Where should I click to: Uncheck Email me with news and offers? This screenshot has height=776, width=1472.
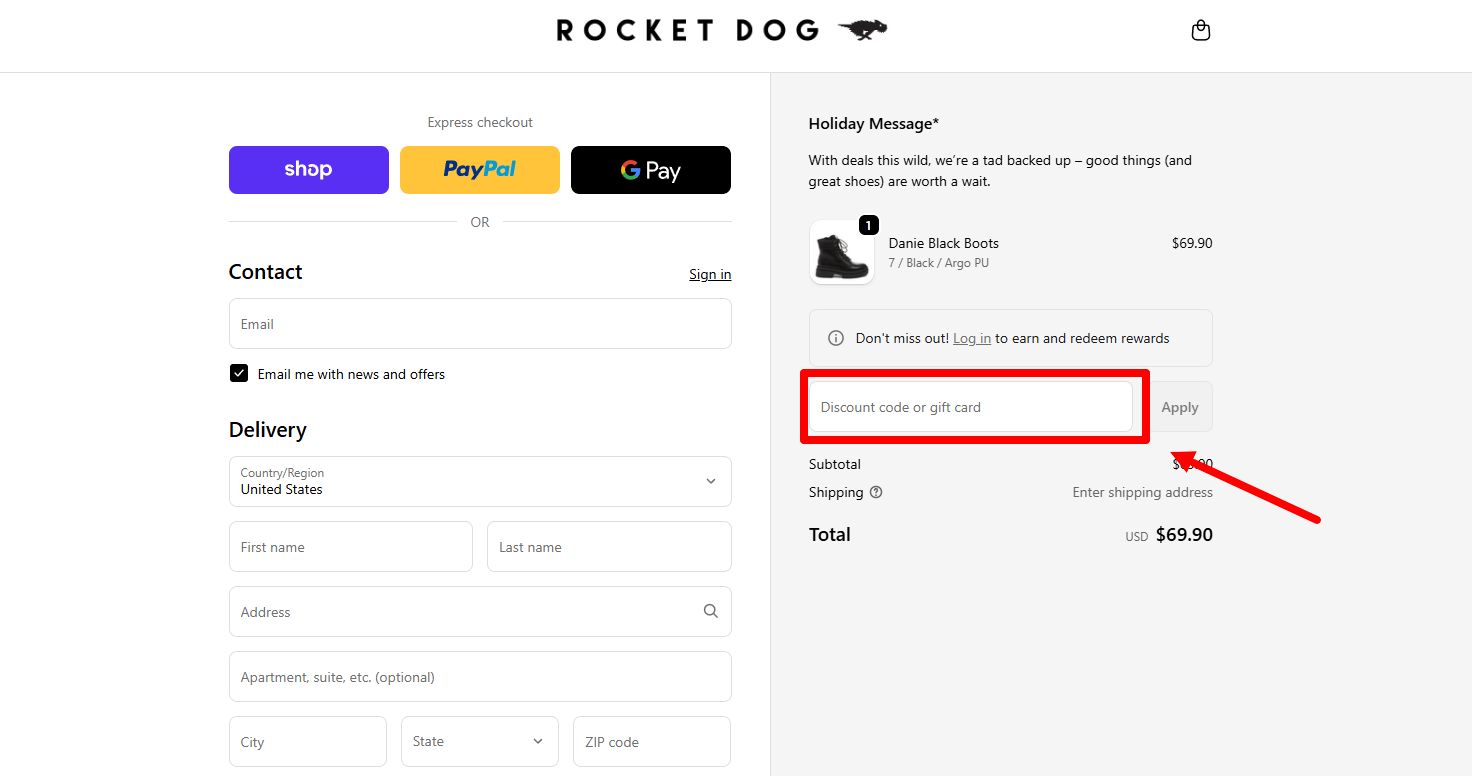(x=239, y=373)
